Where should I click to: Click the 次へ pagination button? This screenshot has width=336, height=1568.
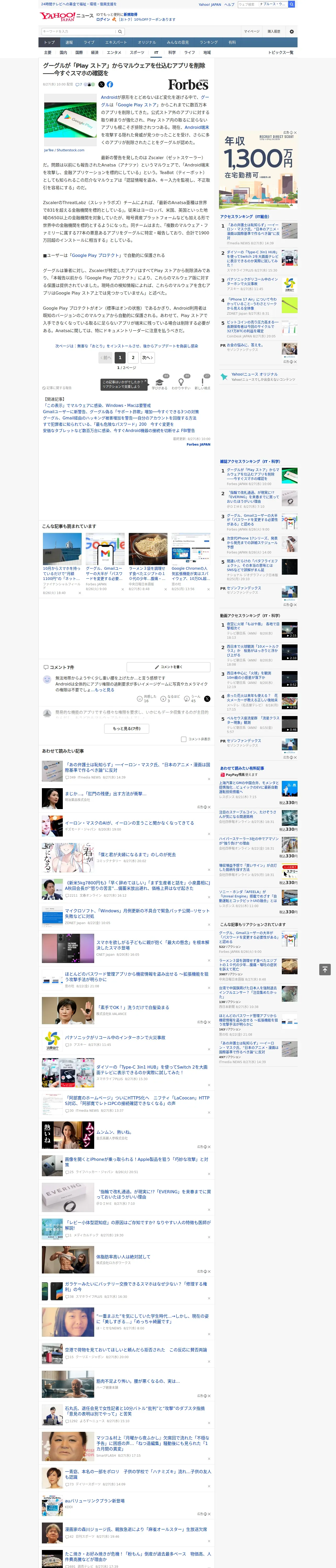click(148, 358)
